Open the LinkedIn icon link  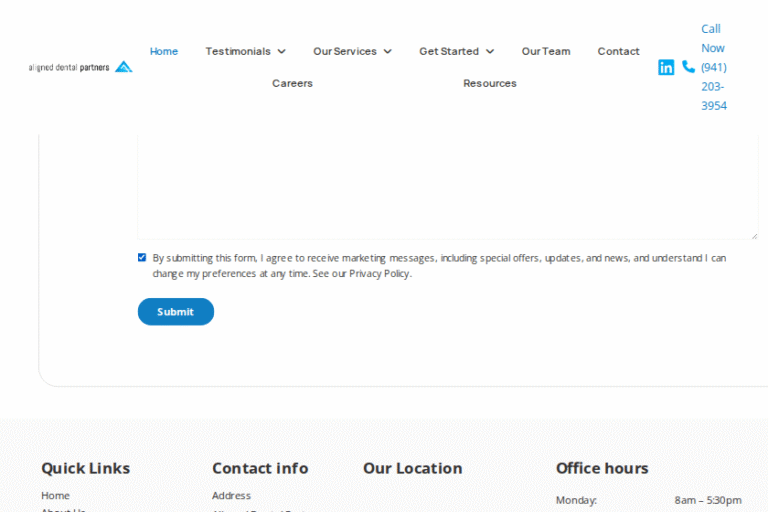(666, 67)
